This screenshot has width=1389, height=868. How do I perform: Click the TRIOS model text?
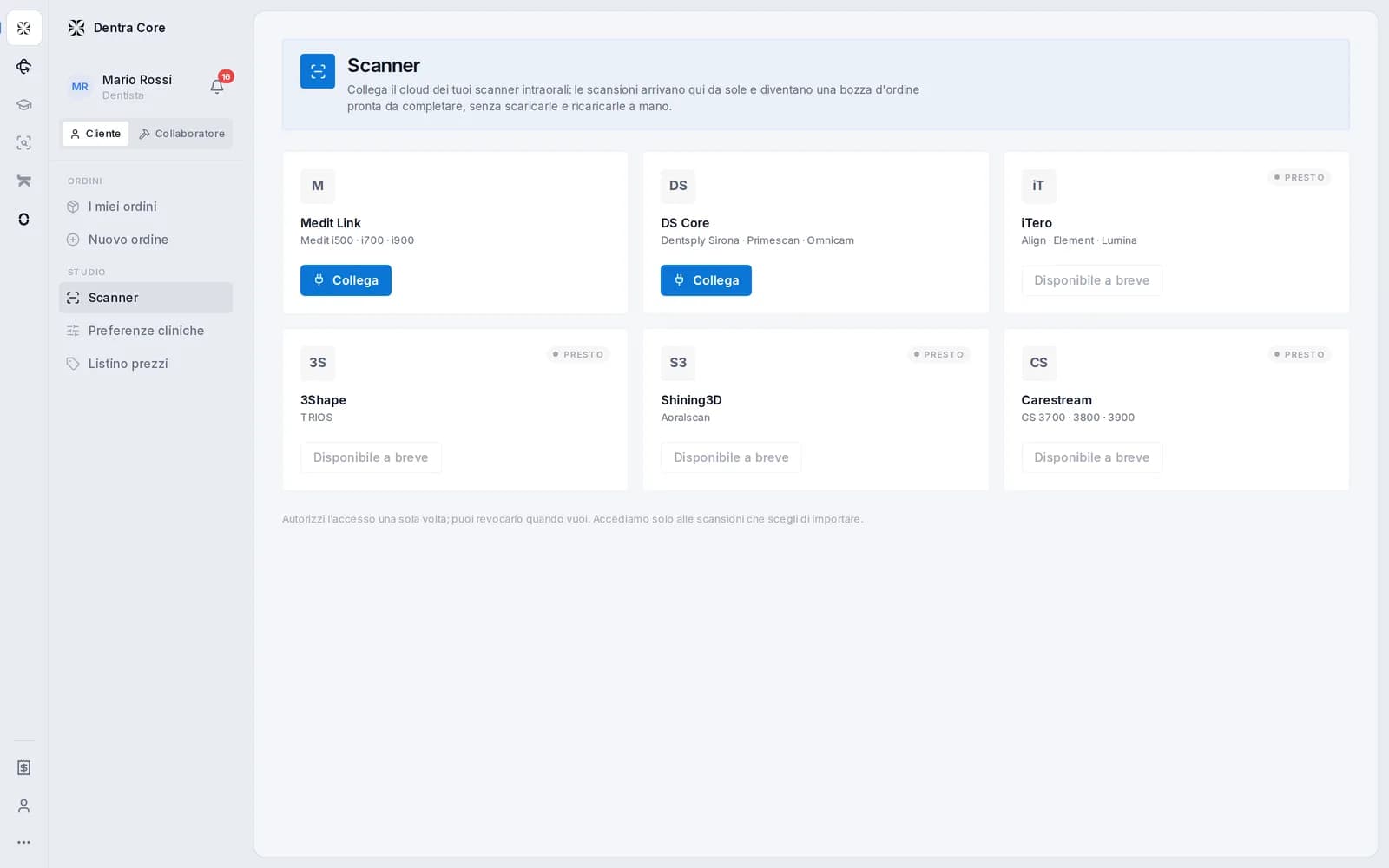coord(316,418)
